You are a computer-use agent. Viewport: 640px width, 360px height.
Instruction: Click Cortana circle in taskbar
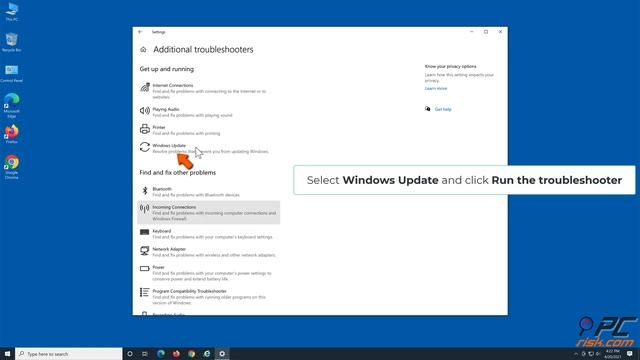[x=130, y=354]
